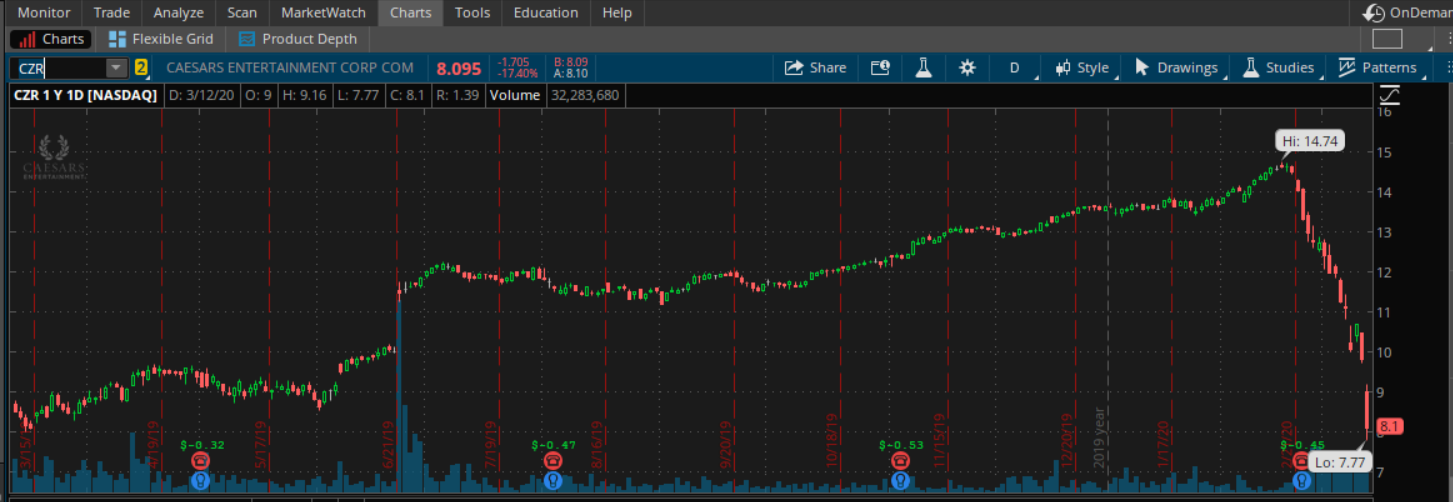The width and height of the screenshot is (1453, 502).
Task: Click the 8.095 last price quote
Action: [x=459, y=69]
